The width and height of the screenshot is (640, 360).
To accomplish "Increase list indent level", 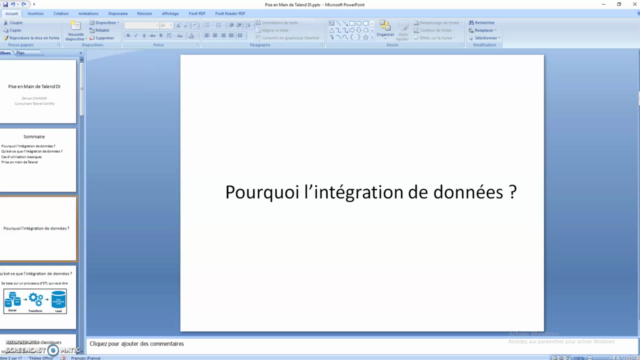I will point(239,25).
